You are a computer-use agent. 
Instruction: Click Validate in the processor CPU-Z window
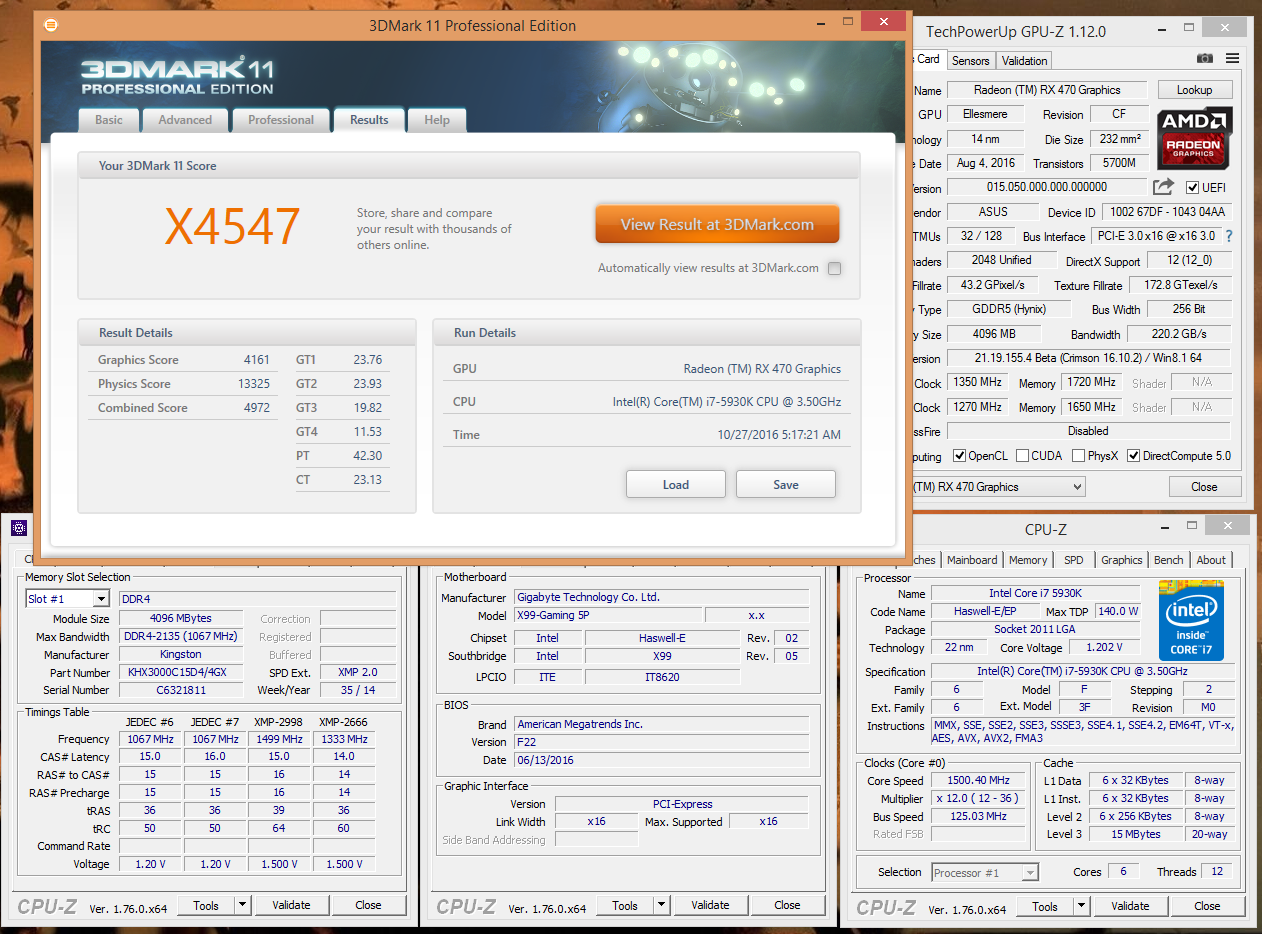[1130, 906]
